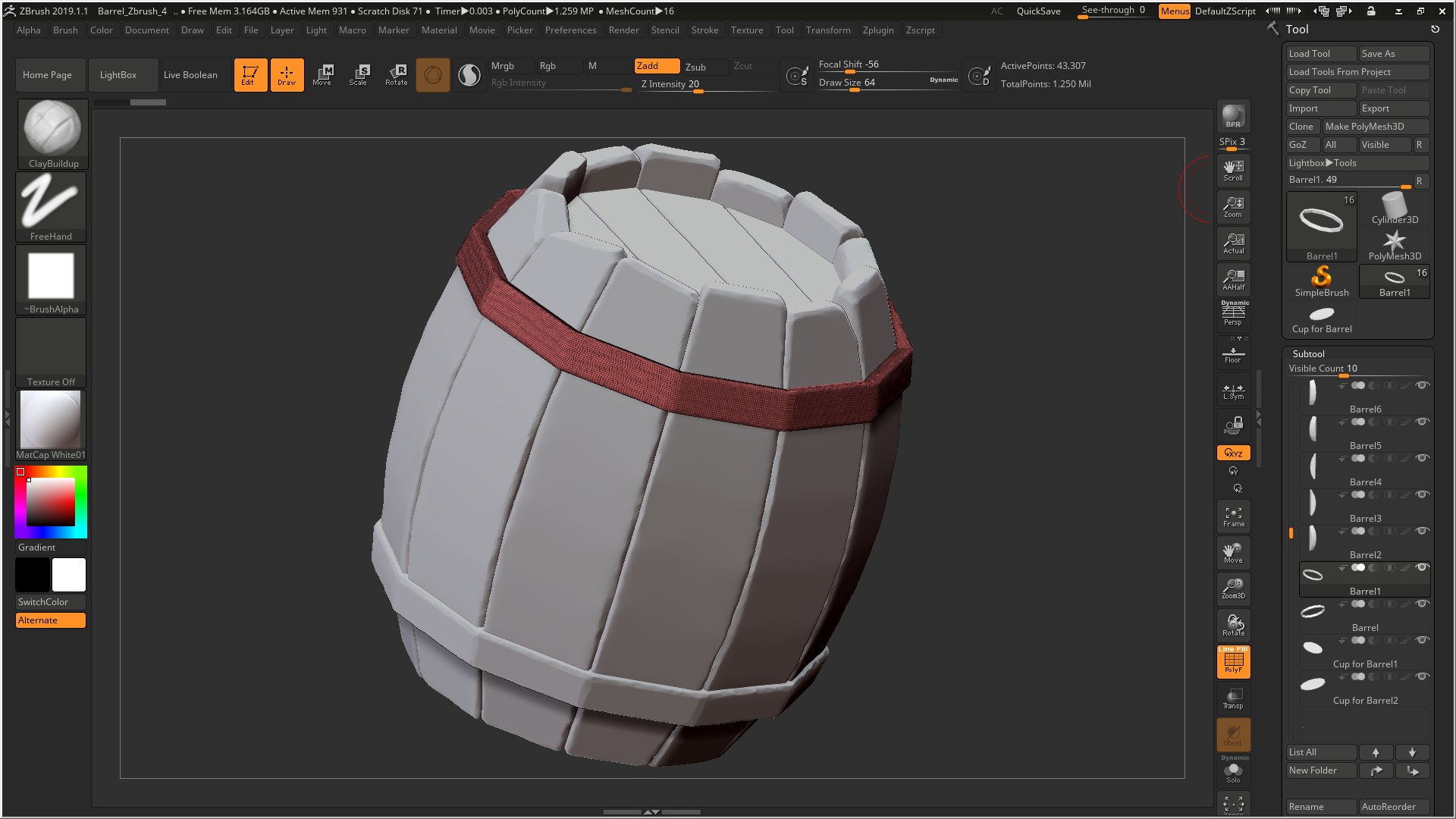
Task: Click the Load Tool button
Action: (1321, 54)
